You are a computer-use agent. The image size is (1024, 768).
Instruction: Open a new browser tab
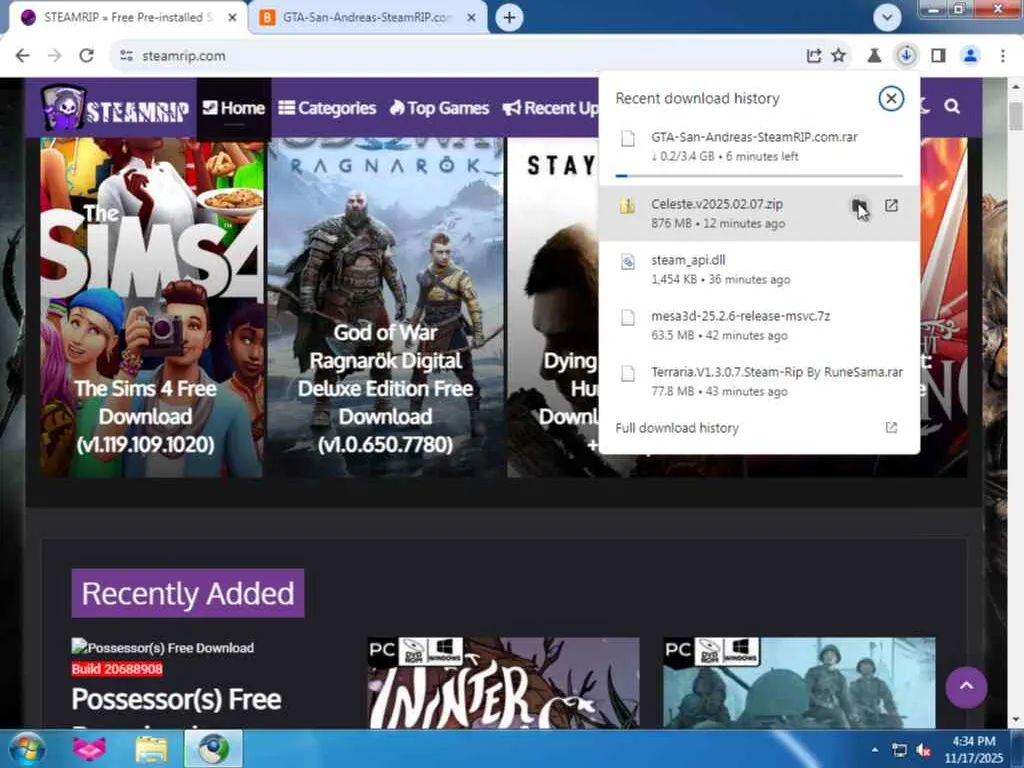tap(509, 18)
